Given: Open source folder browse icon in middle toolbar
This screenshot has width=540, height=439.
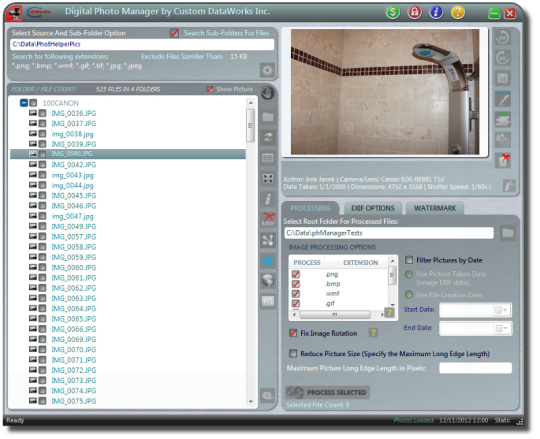Looking at the screenshot, I should point(268,117).
